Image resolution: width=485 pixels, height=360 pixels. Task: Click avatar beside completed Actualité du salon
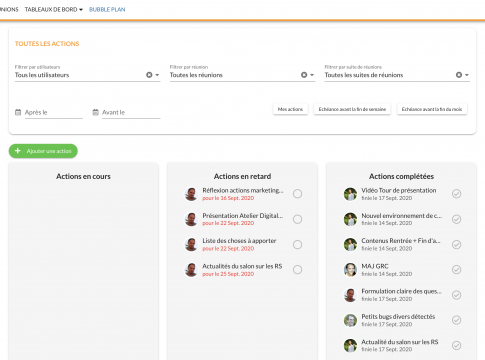350,345
